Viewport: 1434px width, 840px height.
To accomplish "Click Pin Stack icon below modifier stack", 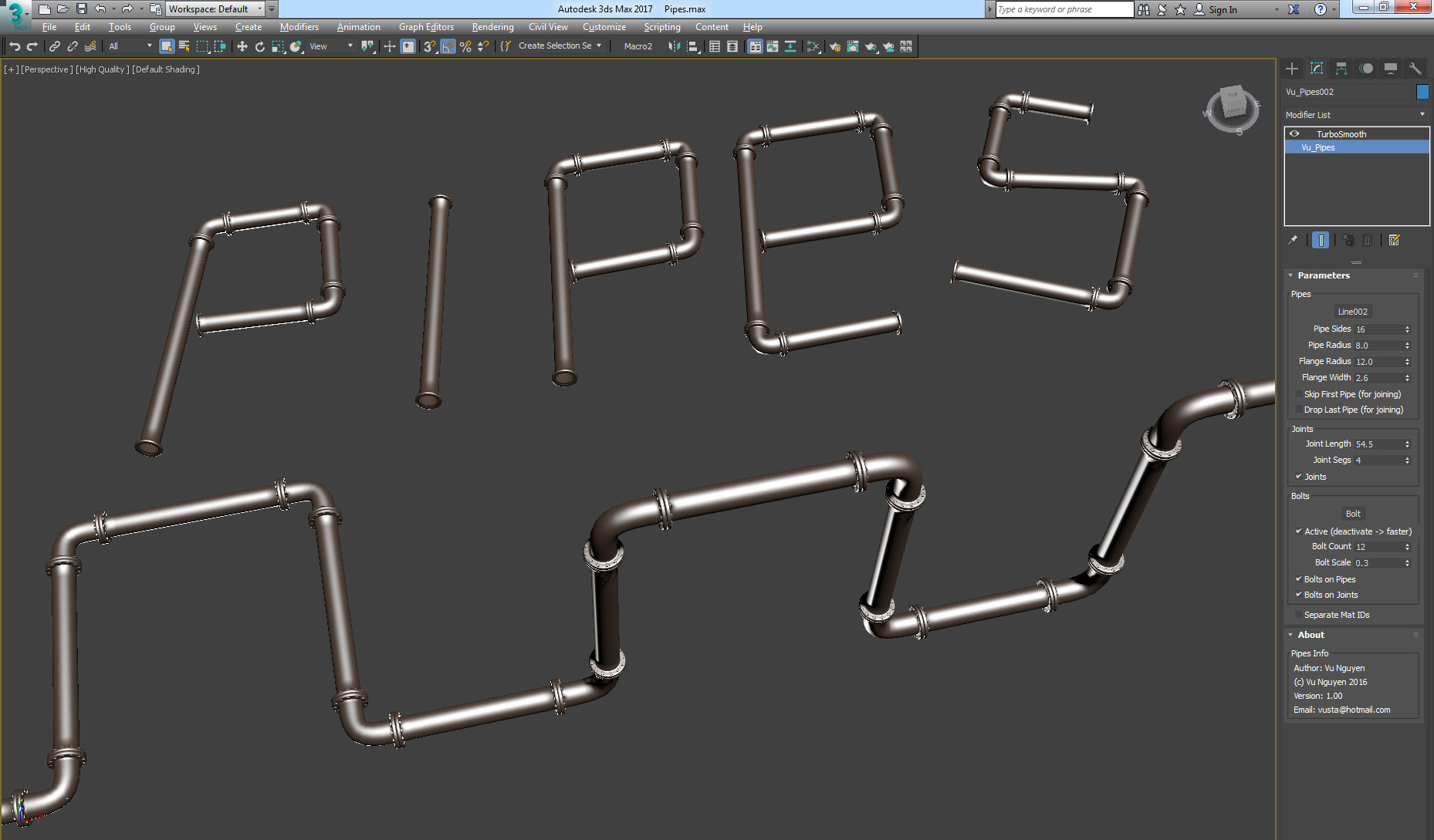I will coord(1293,240).
